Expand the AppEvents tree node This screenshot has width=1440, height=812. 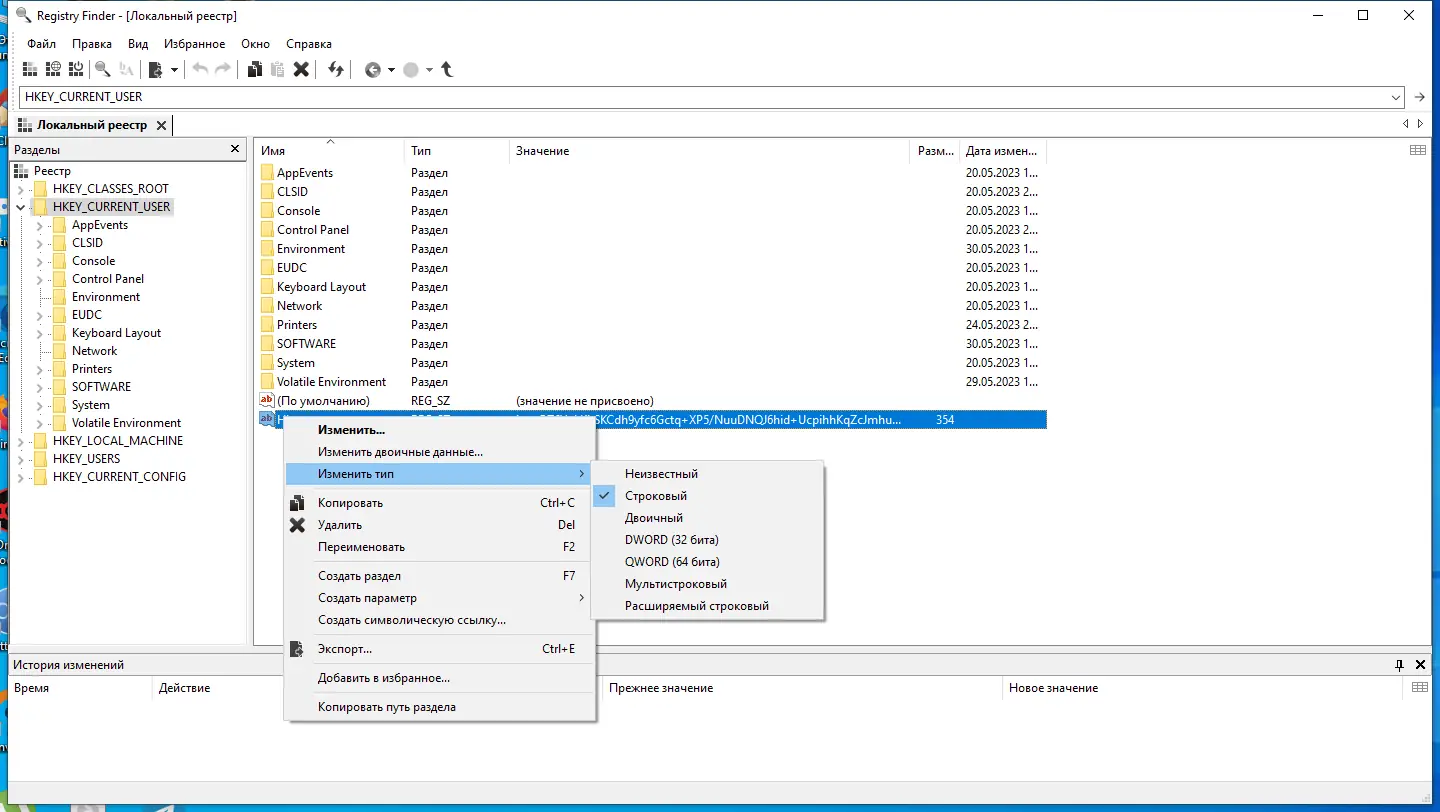tap(40, 225)
